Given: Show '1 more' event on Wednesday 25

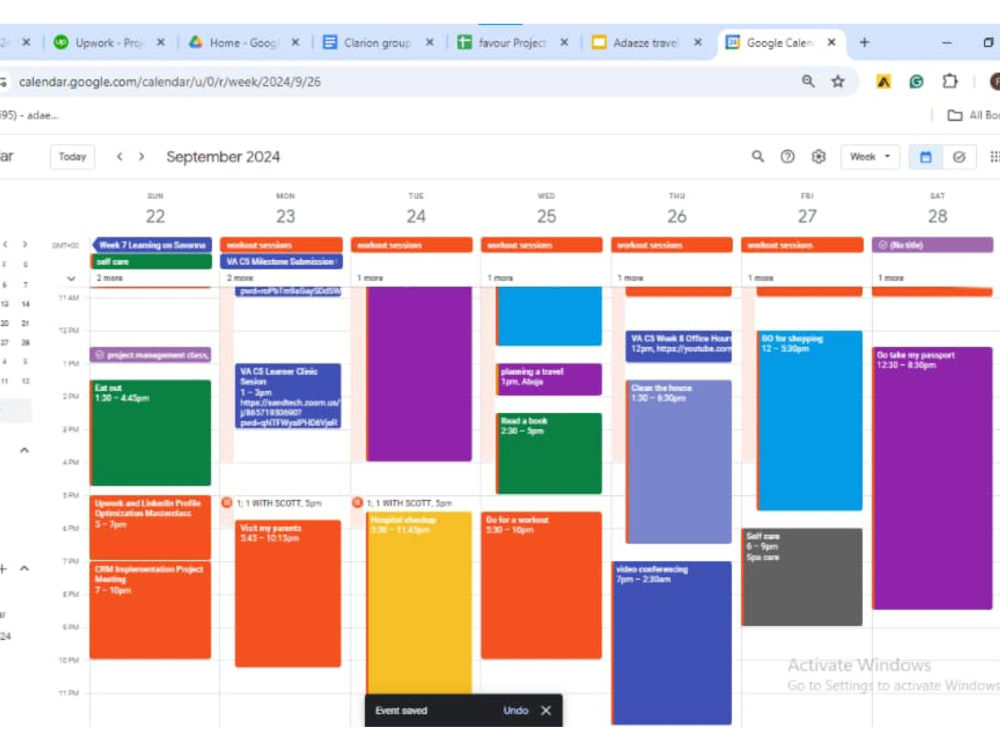Looking at the screenshot, I should tap(500, 278).
